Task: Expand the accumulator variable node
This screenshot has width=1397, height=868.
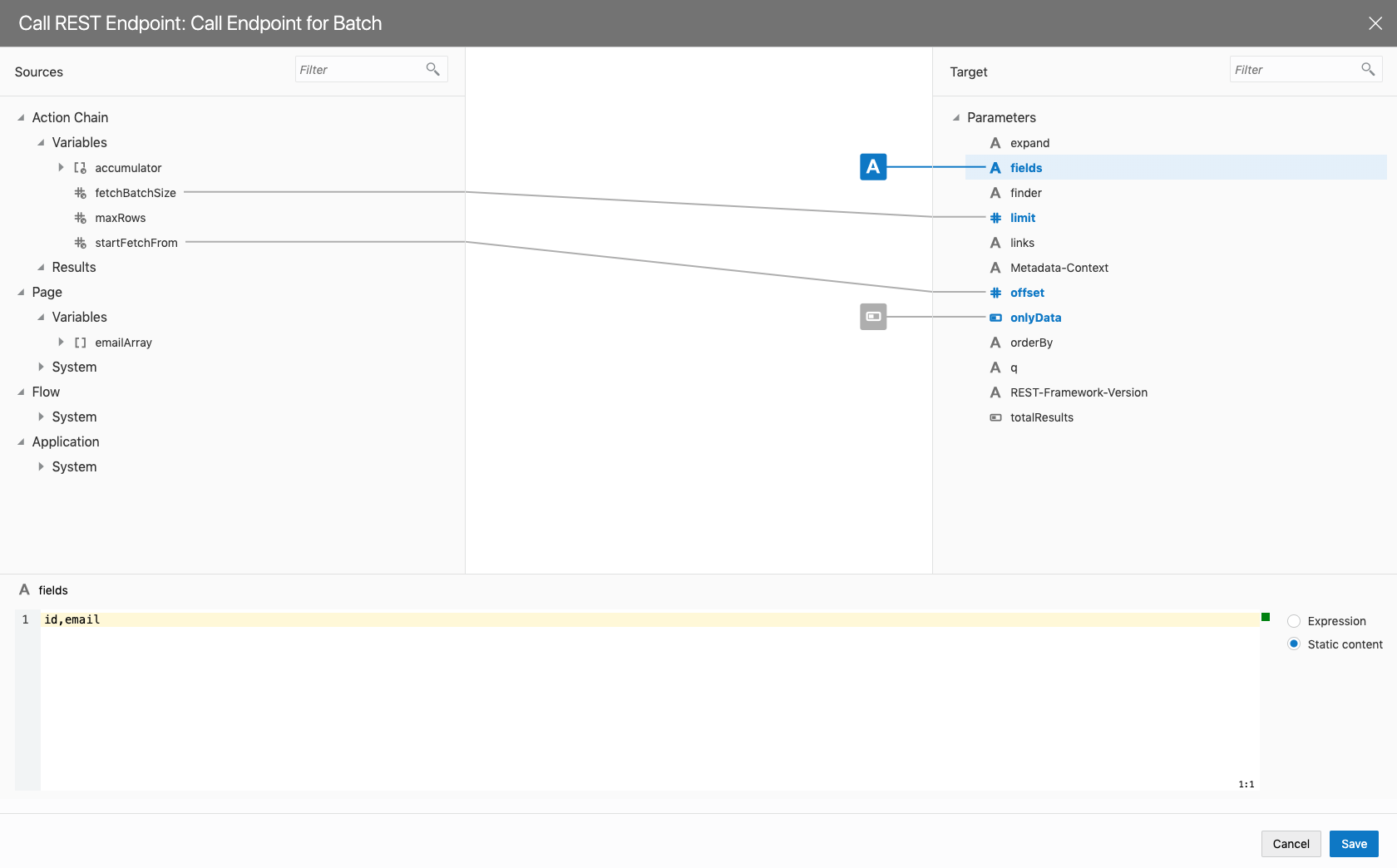Action: point(61,168)
